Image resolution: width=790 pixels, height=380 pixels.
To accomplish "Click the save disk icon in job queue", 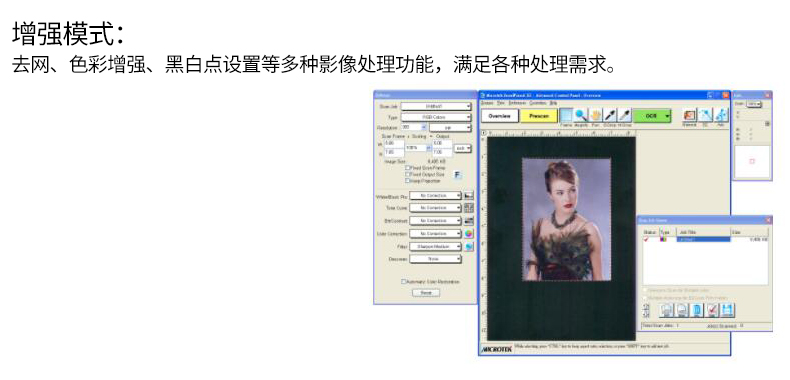I will [x=727, y=310].
